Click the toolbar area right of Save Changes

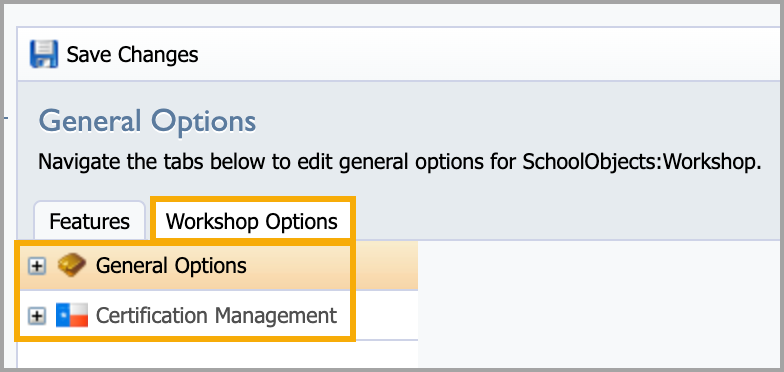488,54
